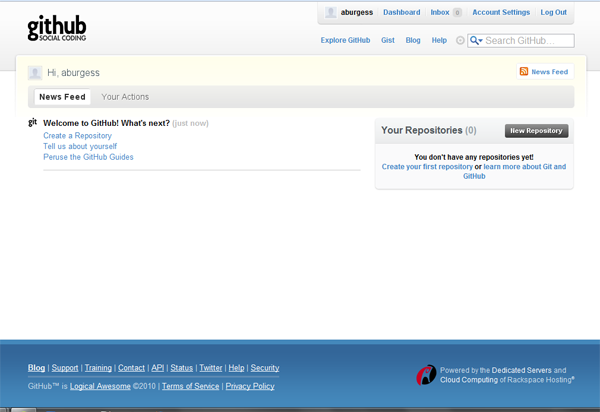This screenshot has width=600, height=412.
Task: Click the small git icon beside welcome message
Action: pos(33,122)
